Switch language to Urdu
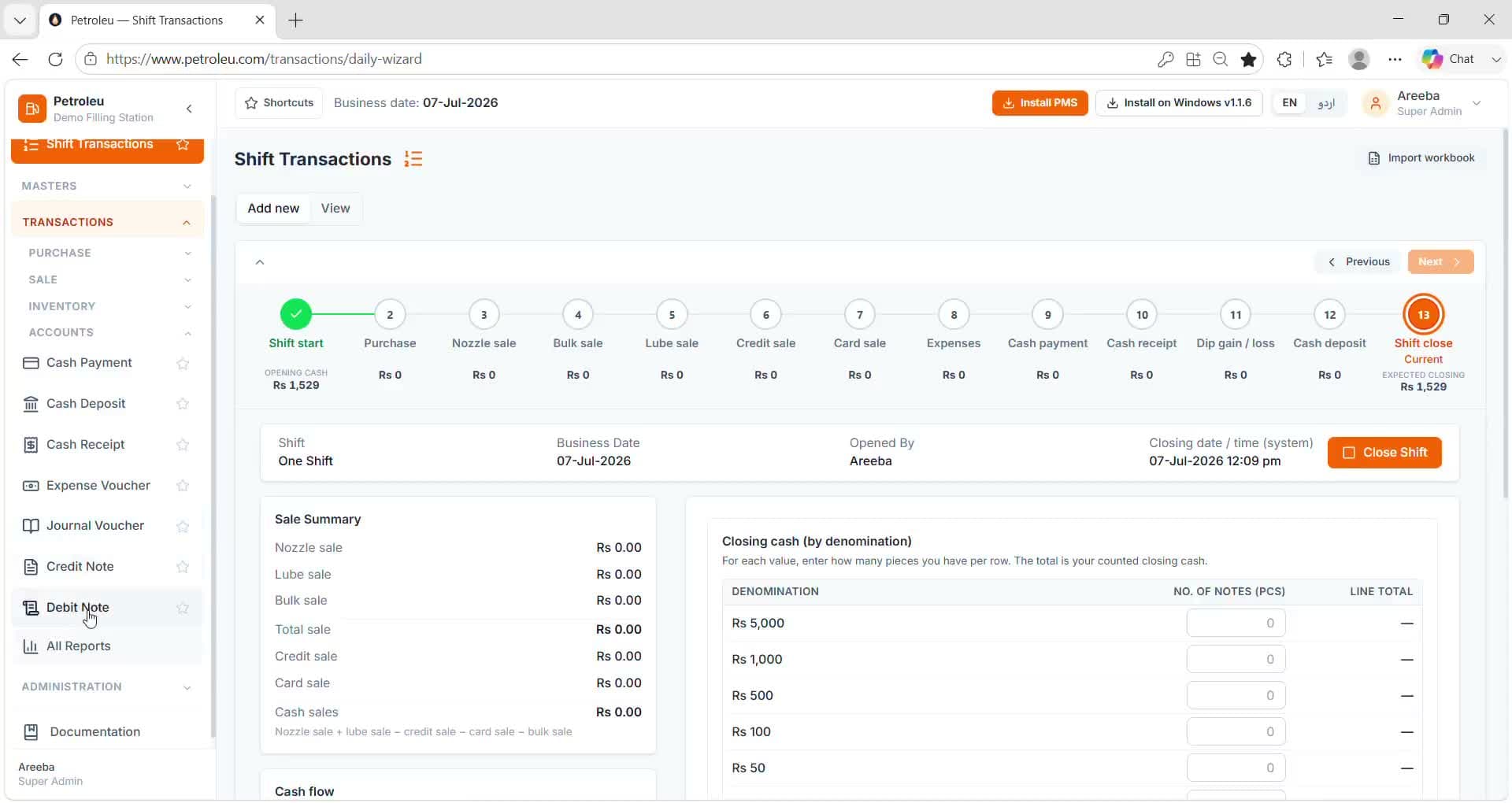This screenshot has width=1512, height=803. click(1326, 103)
